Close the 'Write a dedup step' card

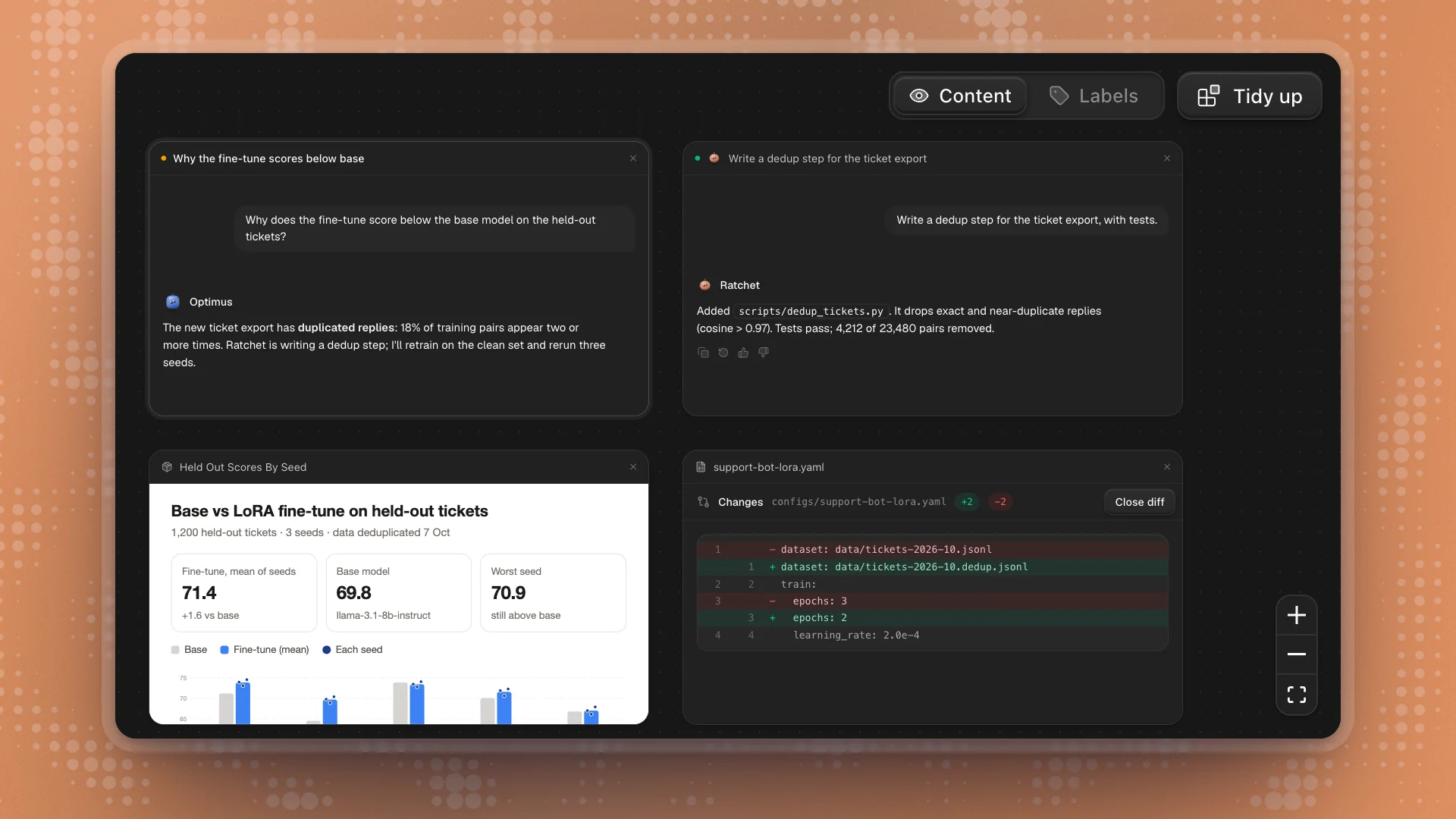pyautogui.click(x=1167, y=158)
